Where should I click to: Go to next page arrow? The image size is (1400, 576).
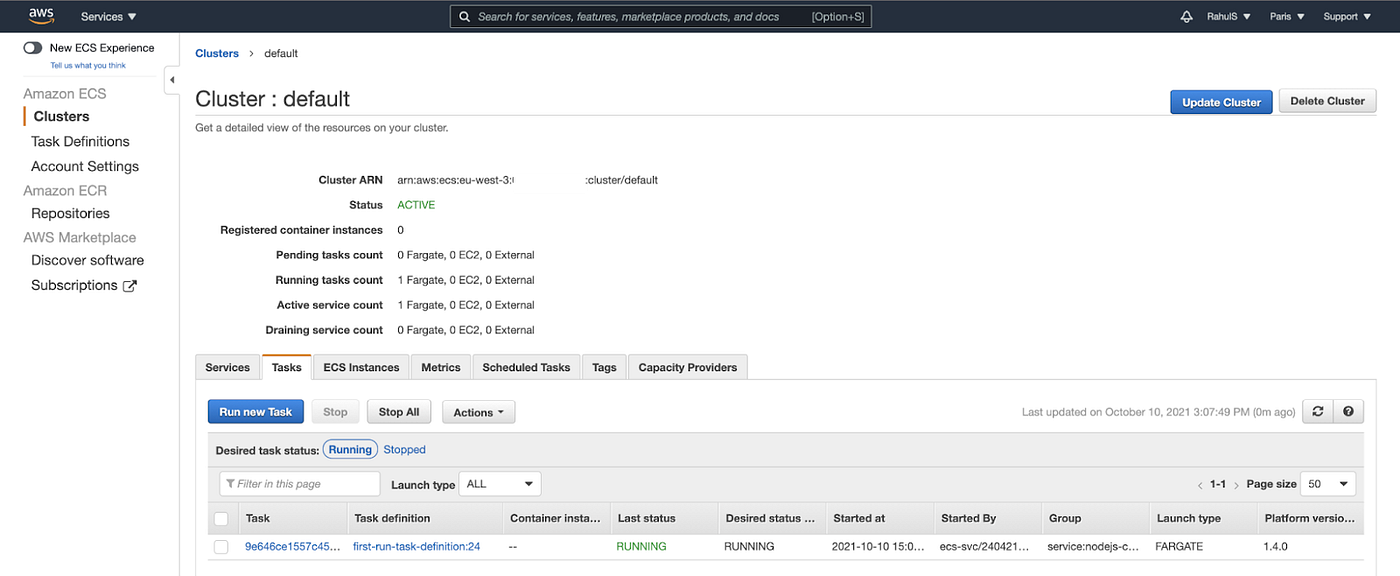[1236, 485]
